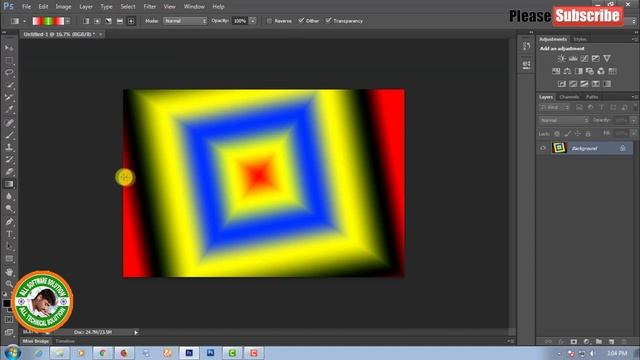Choose the Radial Gradient style icon
Screen dimensions: 640x360
(x=97, y=21)
